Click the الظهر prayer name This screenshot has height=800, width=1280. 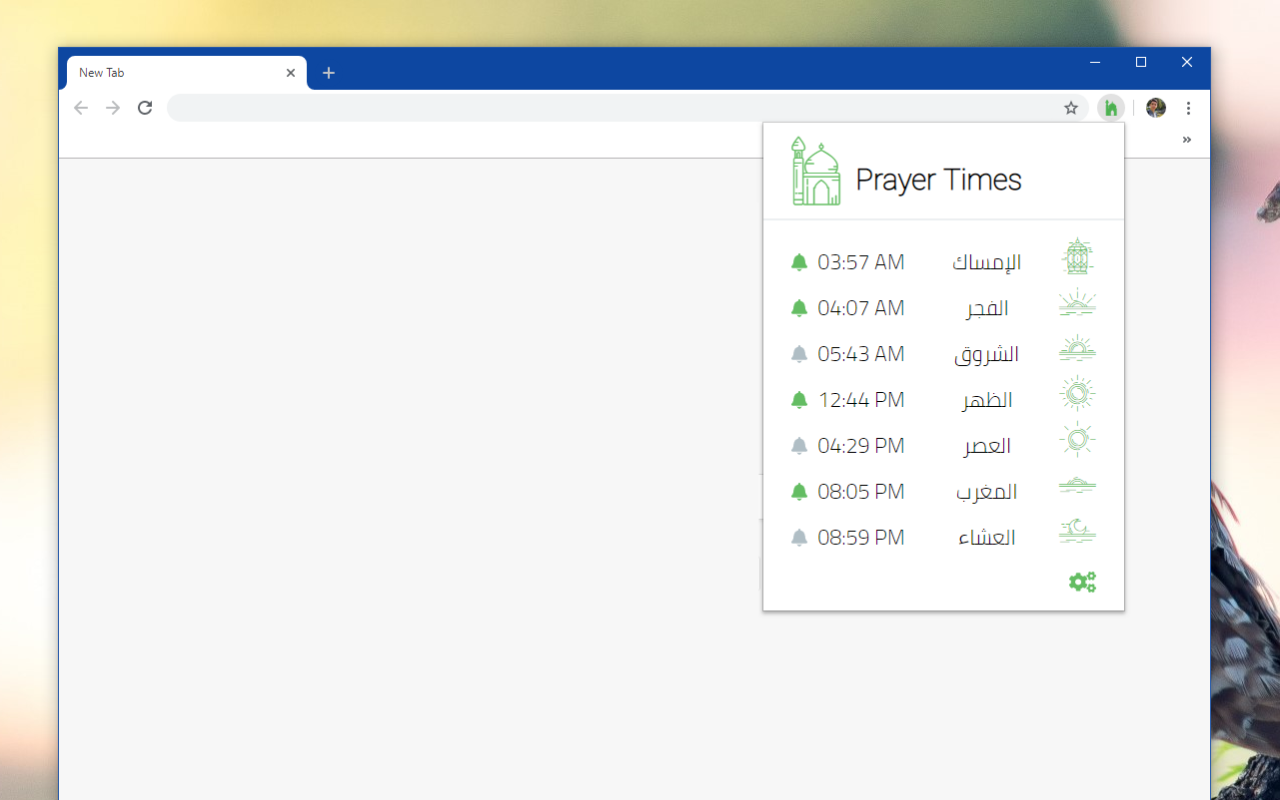tap(987, 400)
